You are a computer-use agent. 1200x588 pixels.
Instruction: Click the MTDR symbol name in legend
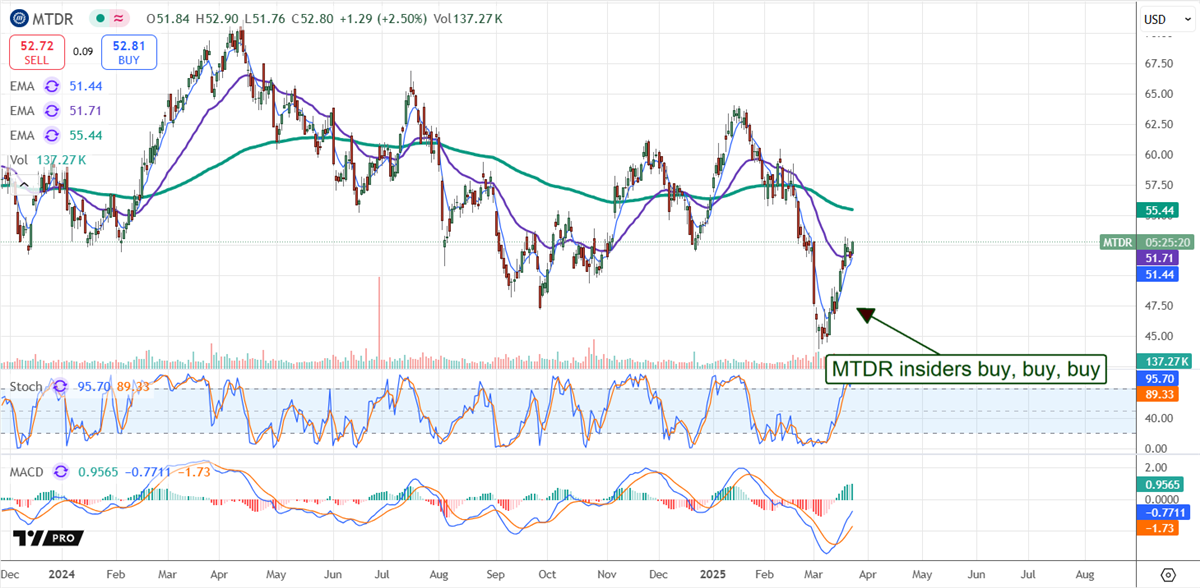(54, 19)
